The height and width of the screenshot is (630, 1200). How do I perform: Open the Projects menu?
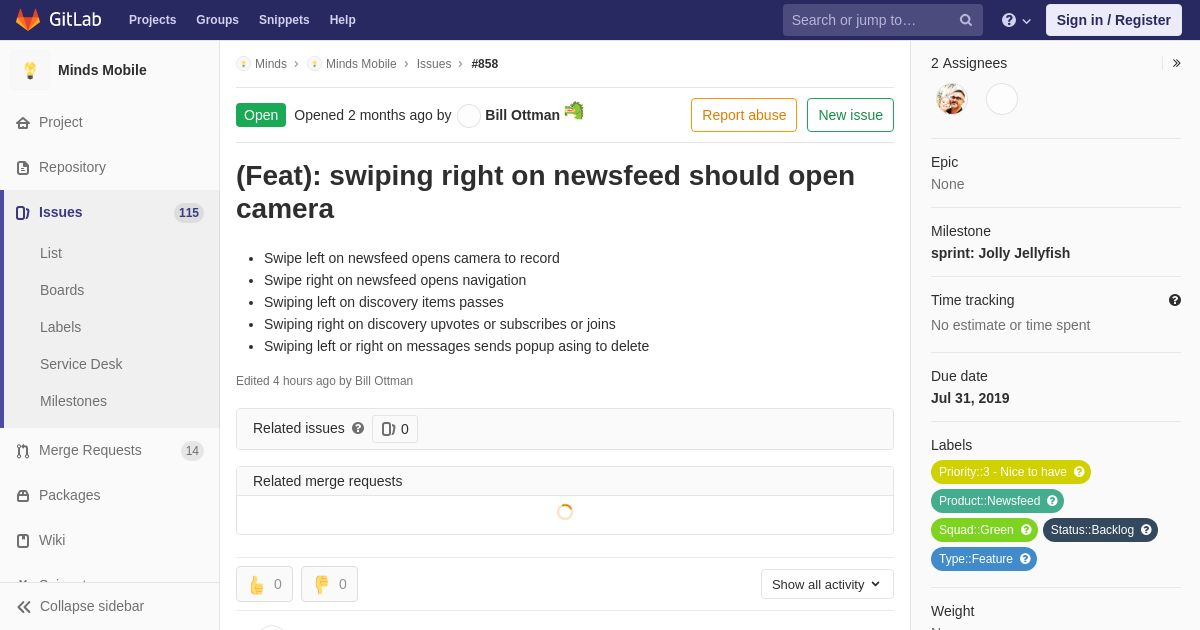click(153, 20)
